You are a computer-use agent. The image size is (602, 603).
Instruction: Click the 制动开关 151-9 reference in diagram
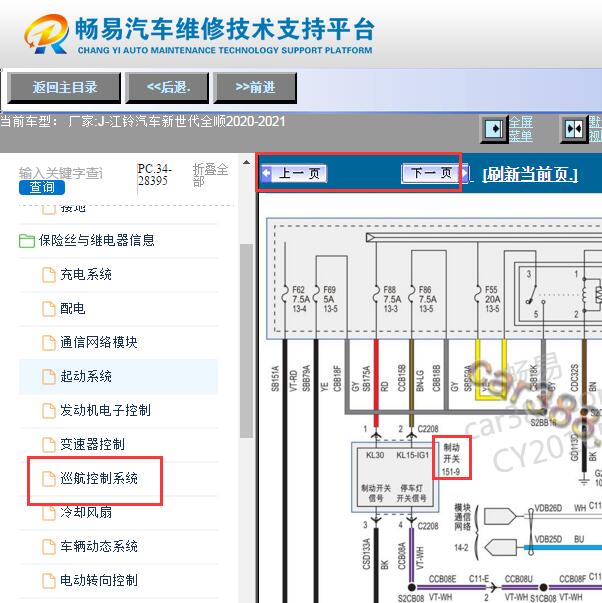coord(452,458)
